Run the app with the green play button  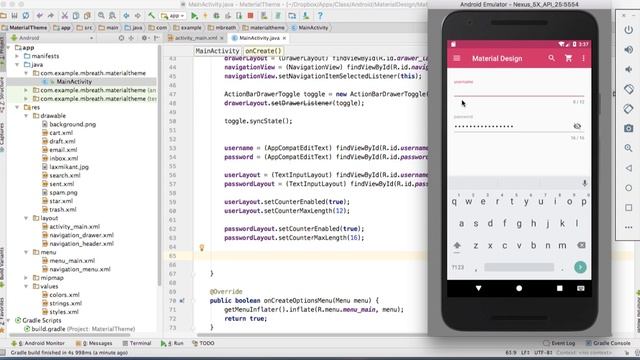pos(194,16)
